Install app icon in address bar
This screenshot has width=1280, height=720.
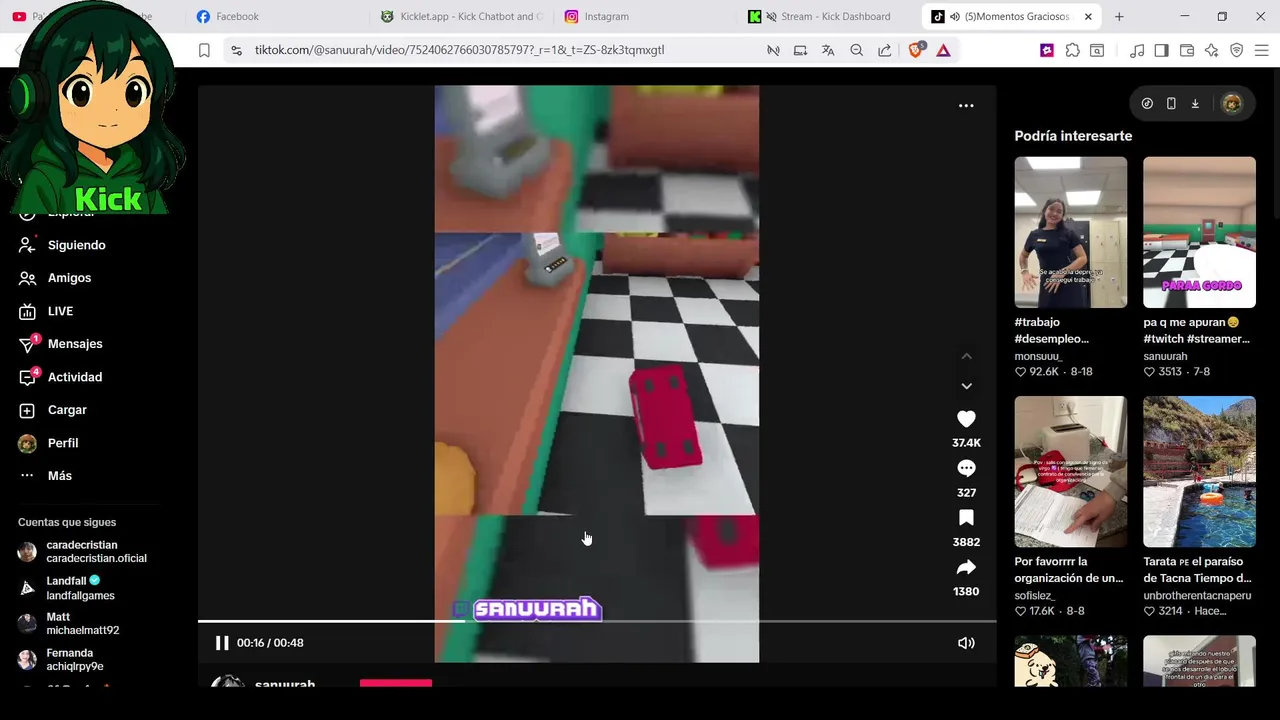point(800,50)
